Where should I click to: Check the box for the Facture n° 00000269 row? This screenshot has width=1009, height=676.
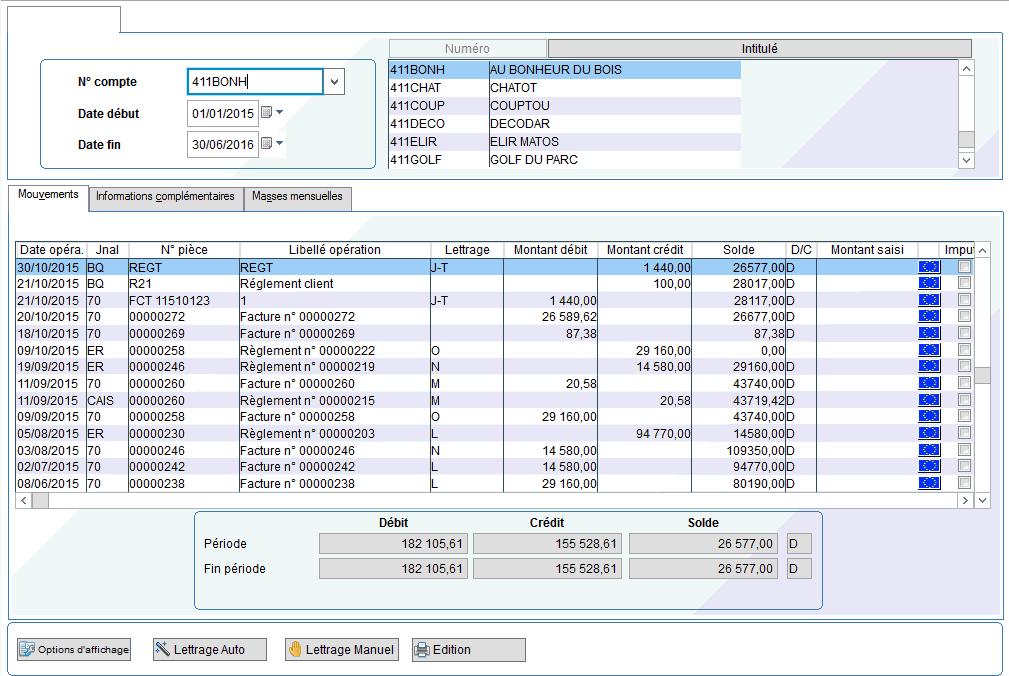coord(964,334)
